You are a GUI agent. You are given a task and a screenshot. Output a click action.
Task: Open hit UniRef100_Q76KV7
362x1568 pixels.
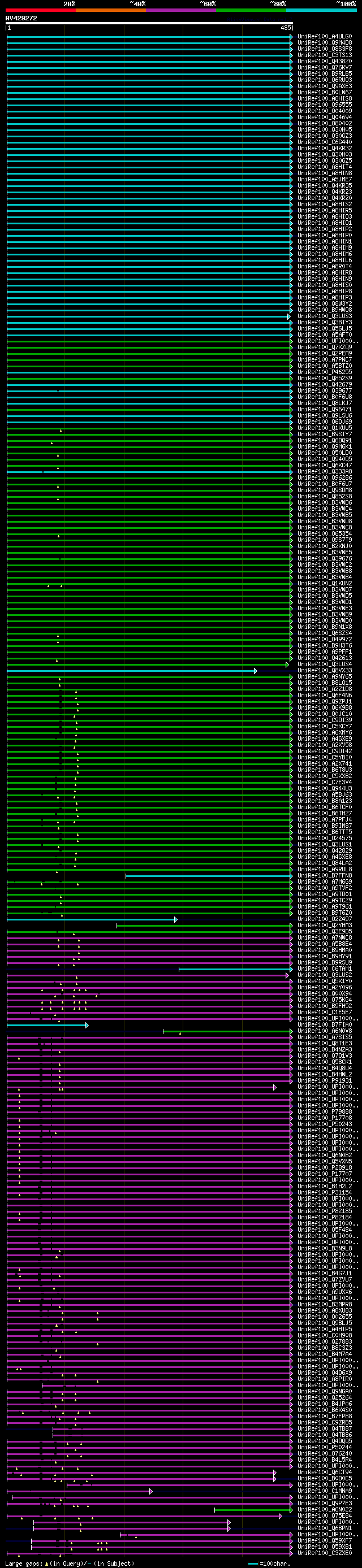point(325,68)
